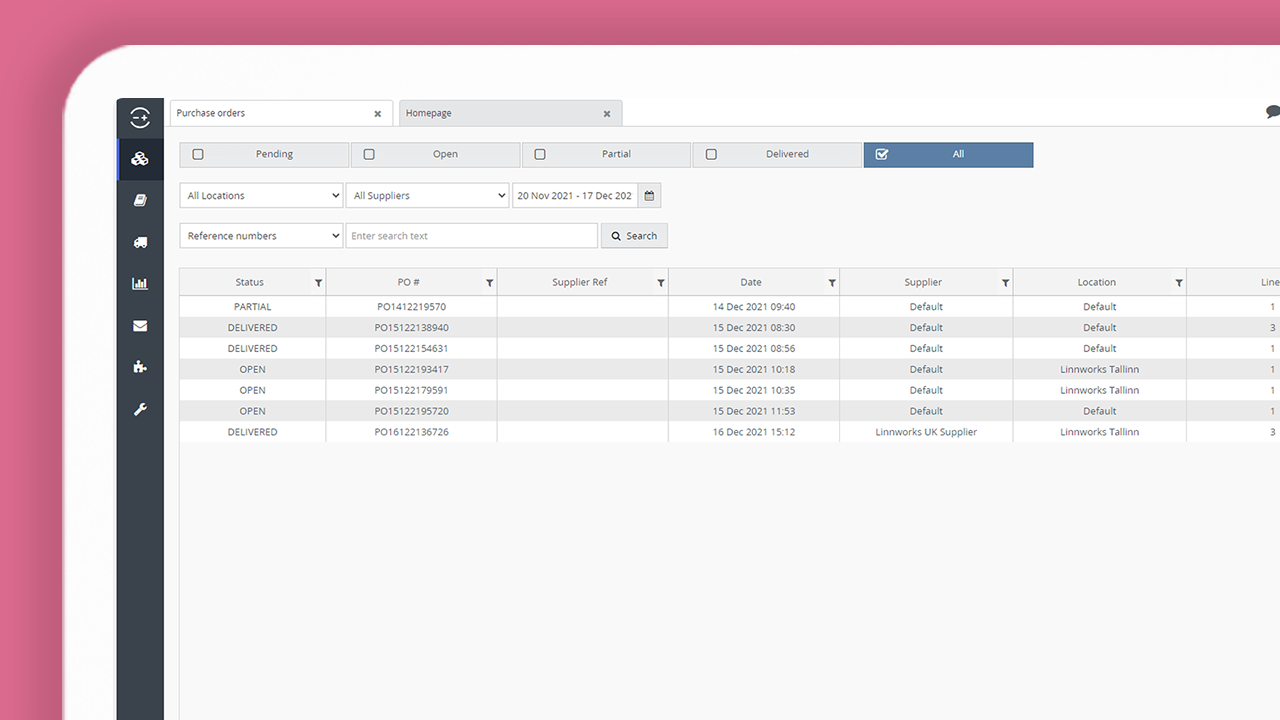Image resolution: width=1280 pixels, height=720 pixels.
Task: Click the Enter search text field
Action: (471, 236)
